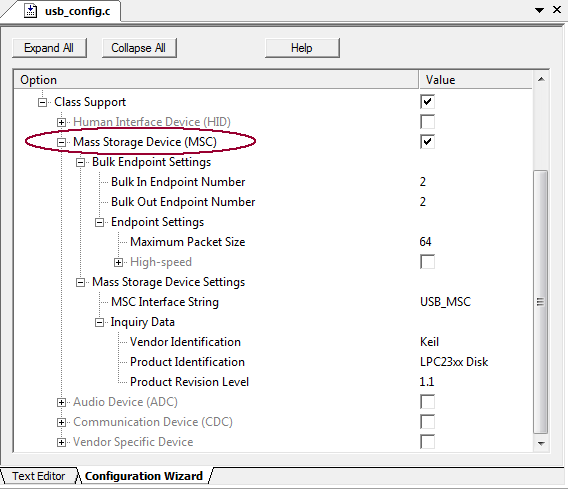Collapse the Mass Storage Device (MSC) node

coord(61,142)
